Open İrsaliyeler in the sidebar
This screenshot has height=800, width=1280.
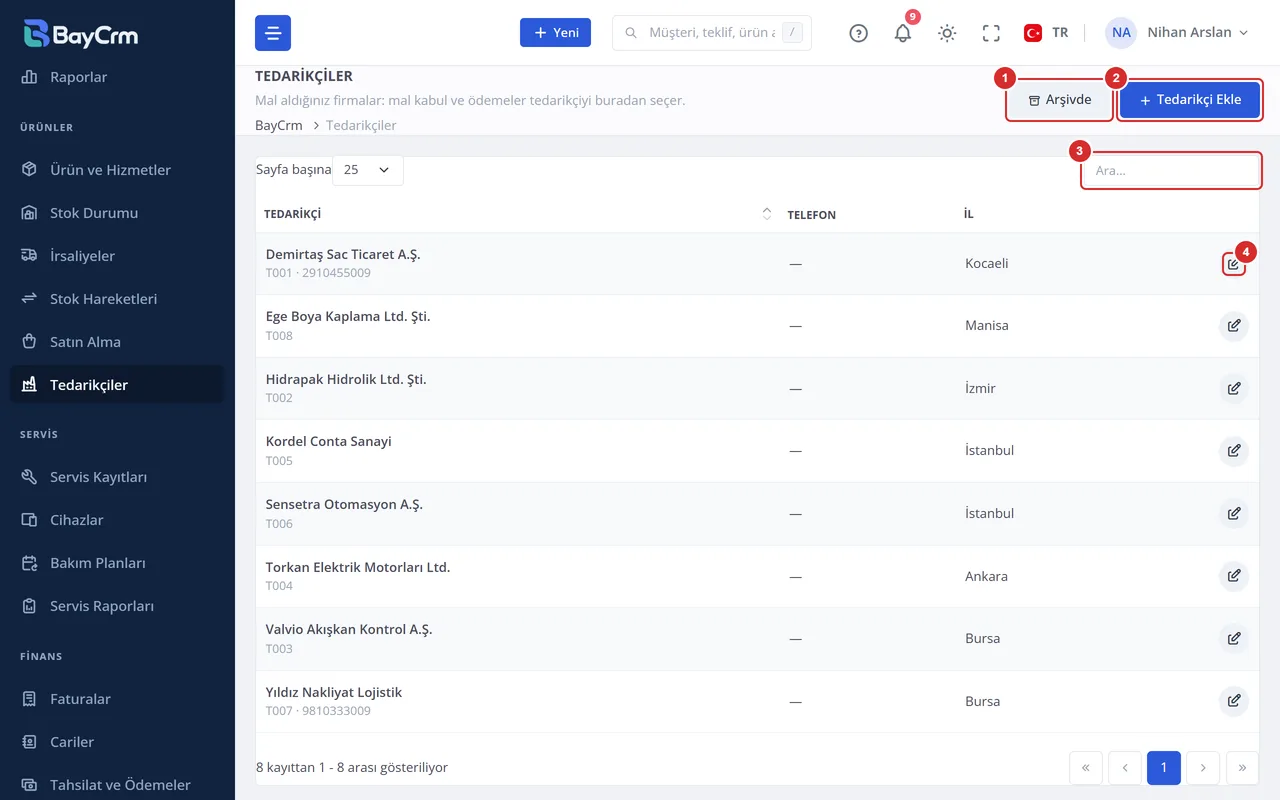click(117, 256)
